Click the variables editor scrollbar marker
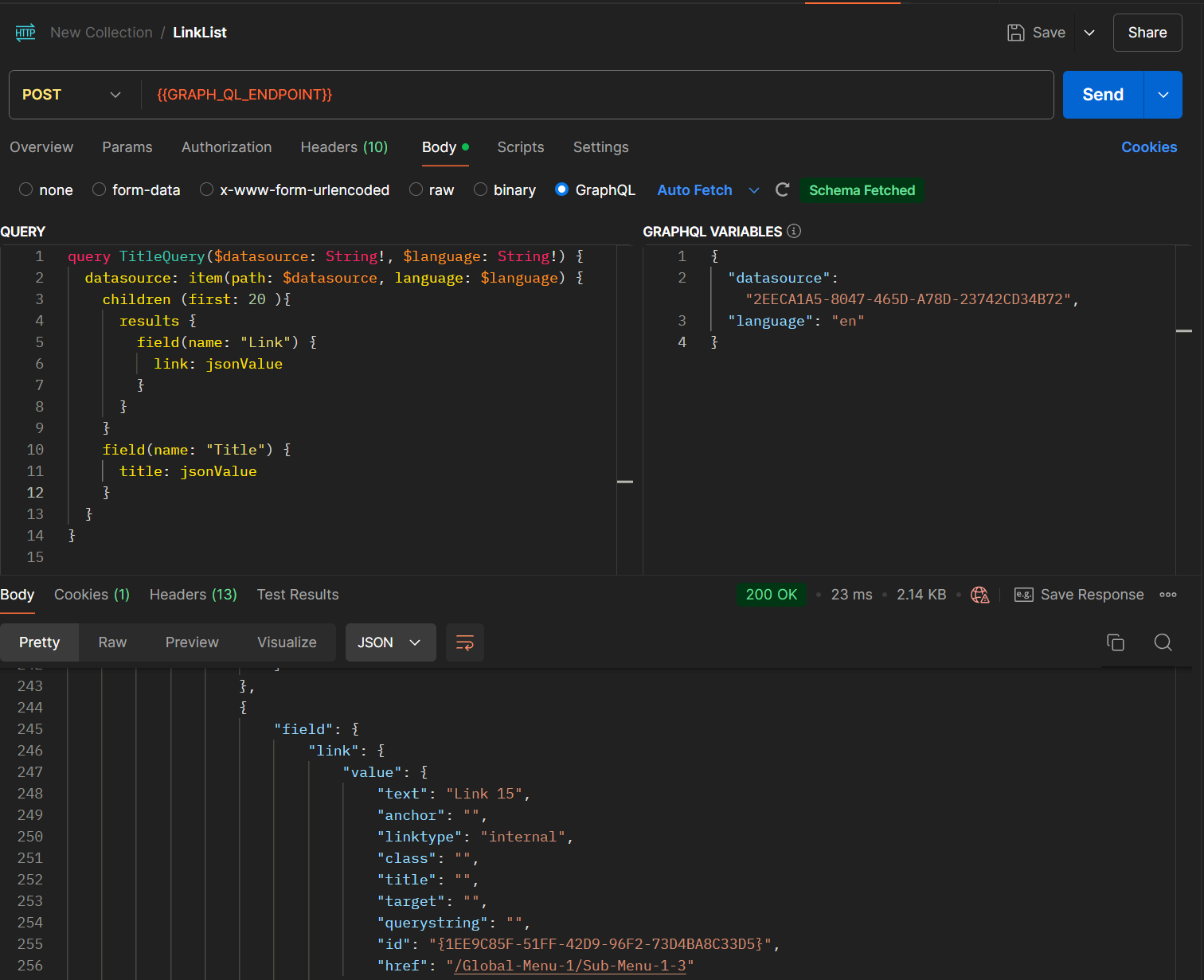This screenshot has width=1204, height=980. pyautogui.click(x=1184, y=330)
